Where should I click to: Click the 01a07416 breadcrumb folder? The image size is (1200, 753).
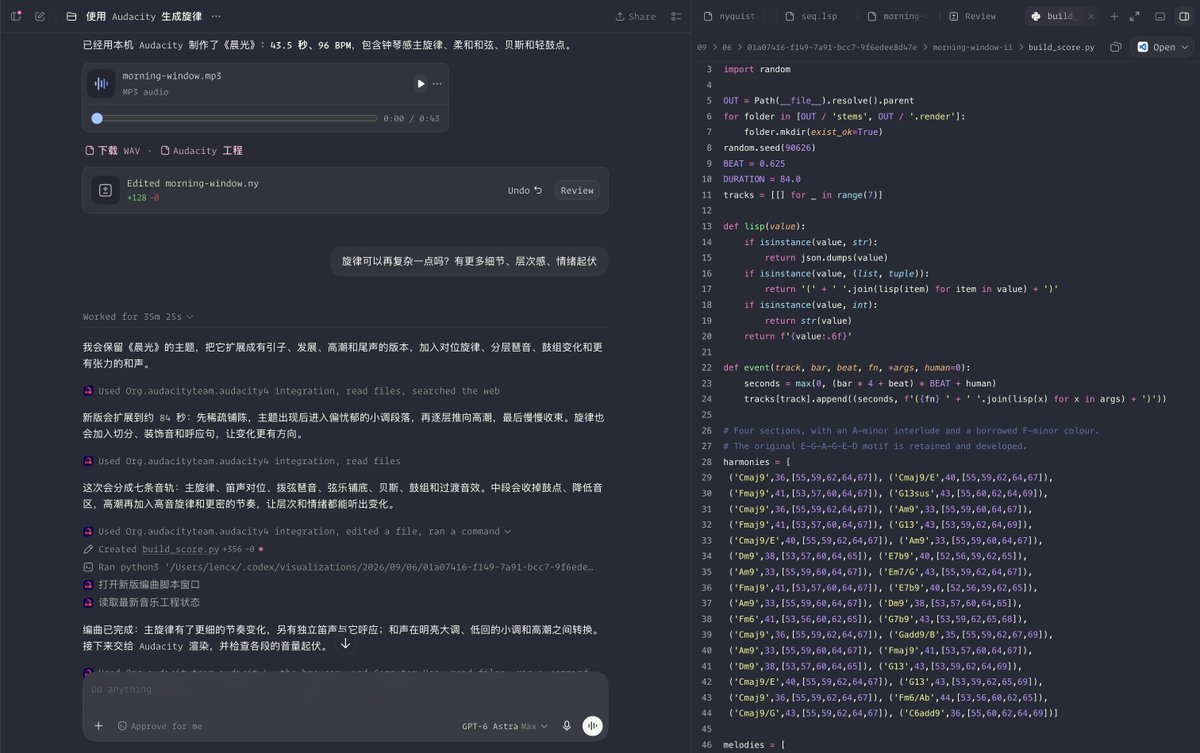point(833,47)
